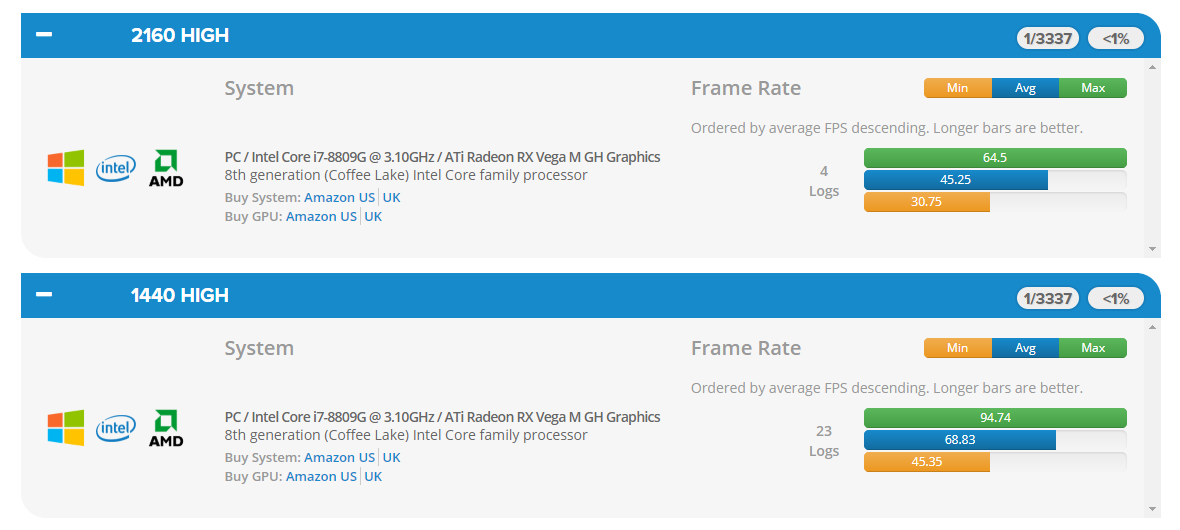Open Buy System Amazon US link in 2160 HIGH

(x=339, y=197)
